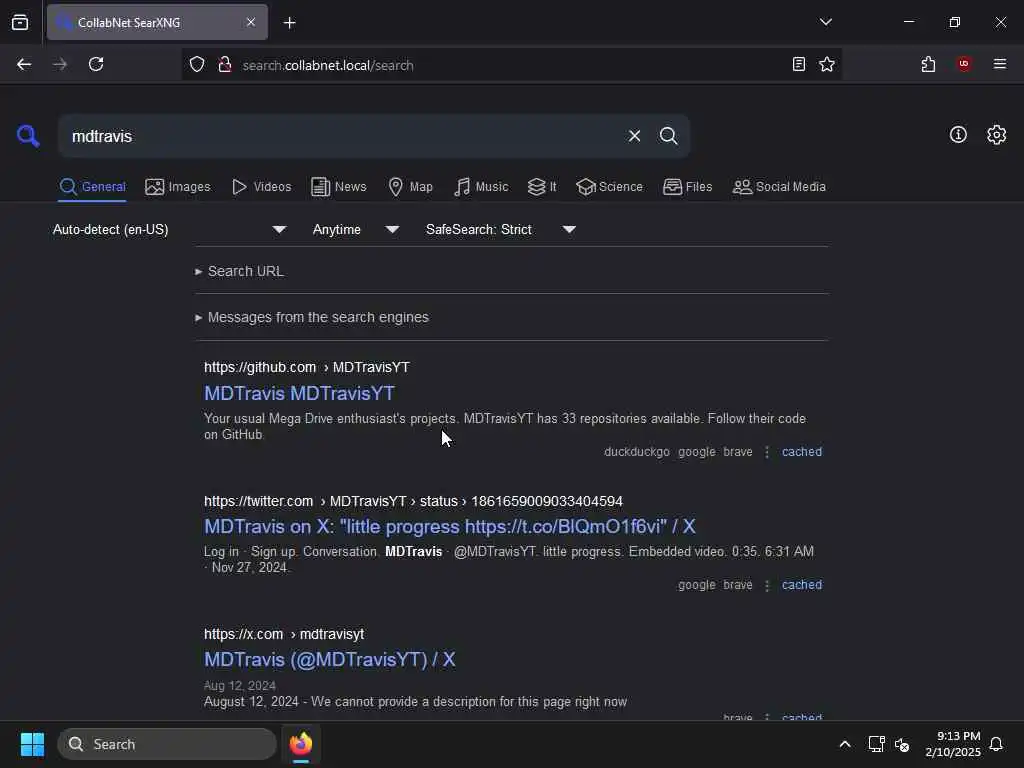The image size is (1024, 768).
Task: Show hidden tray icons chevron
Action: point(844,744)
